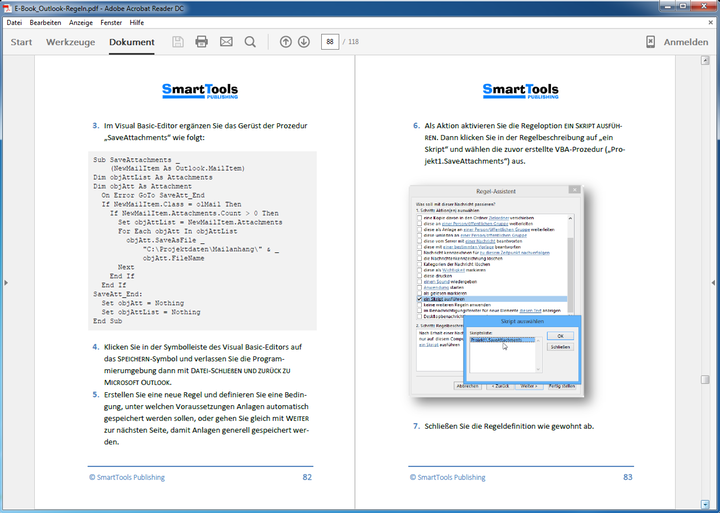
Task: Open the Fenster menu
Action: pyautogui.click(x=111, y=23)
